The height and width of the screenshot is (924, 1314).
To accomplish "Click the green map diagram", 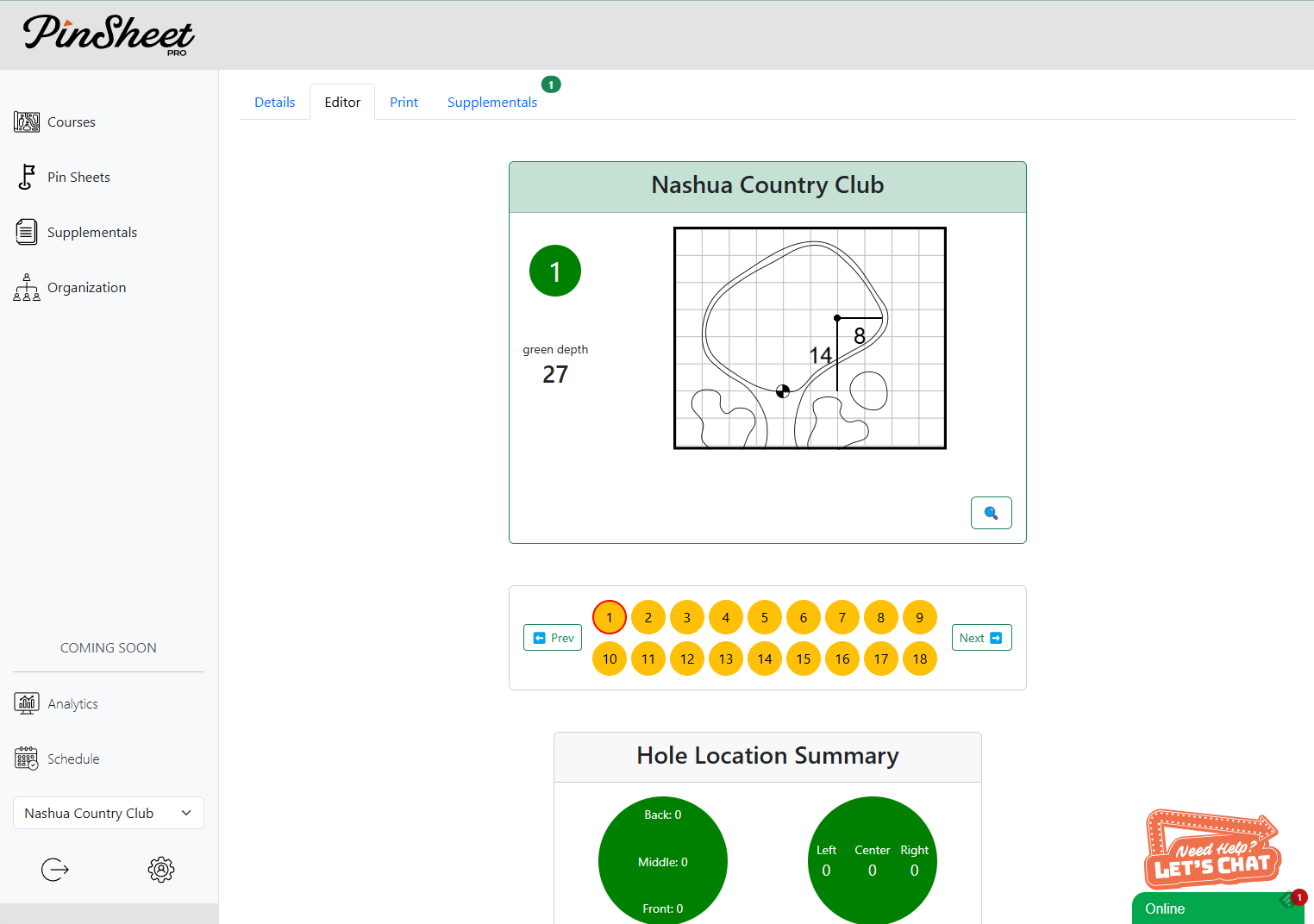I will click(x=810, y=338).
